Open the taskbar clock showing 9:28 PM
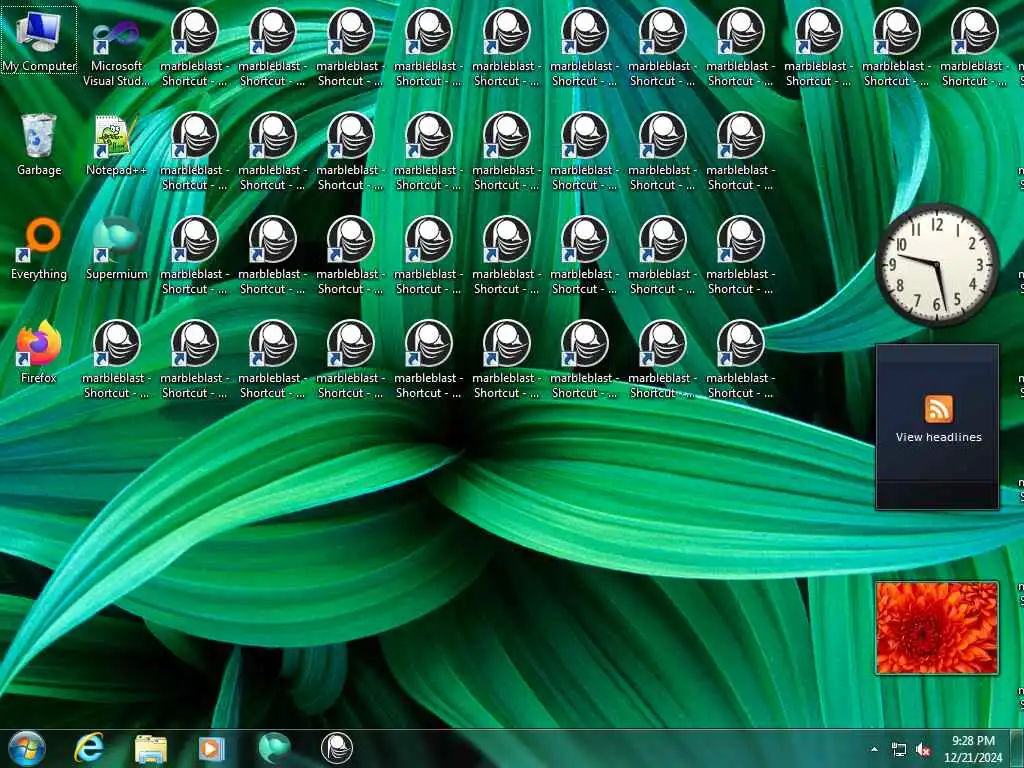 (x=973, y=749)
